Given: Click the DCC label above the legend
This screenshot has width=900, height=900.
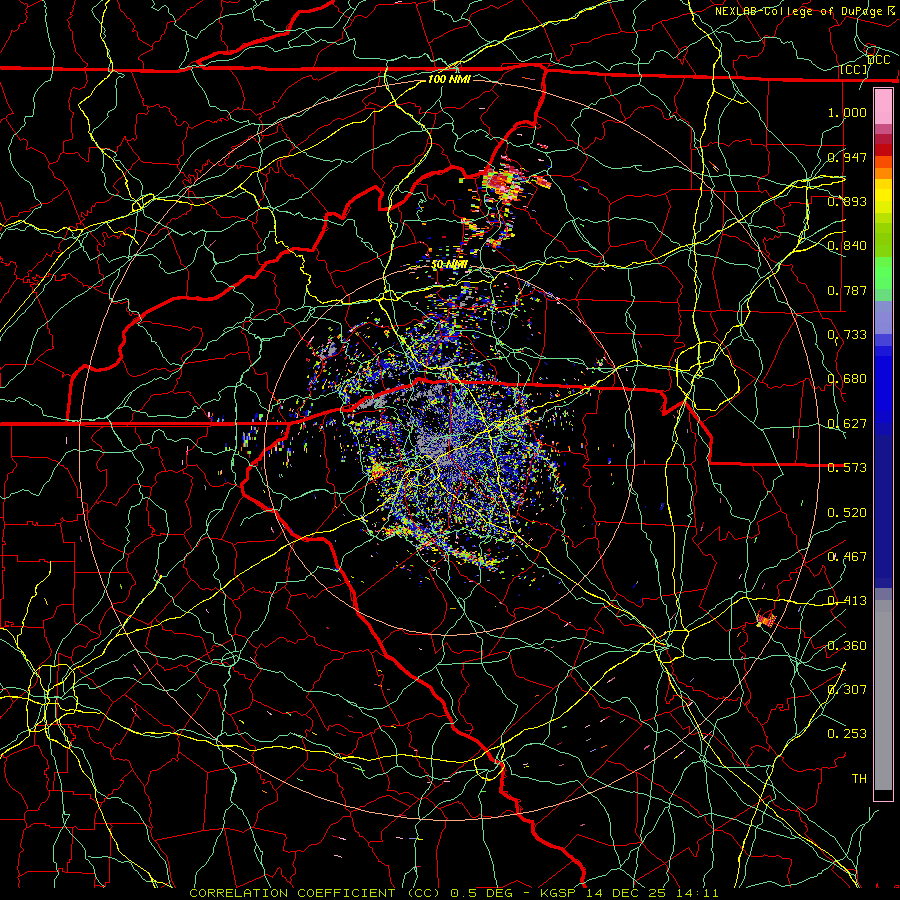Looking at the screenshot, I should pos(878,60).
